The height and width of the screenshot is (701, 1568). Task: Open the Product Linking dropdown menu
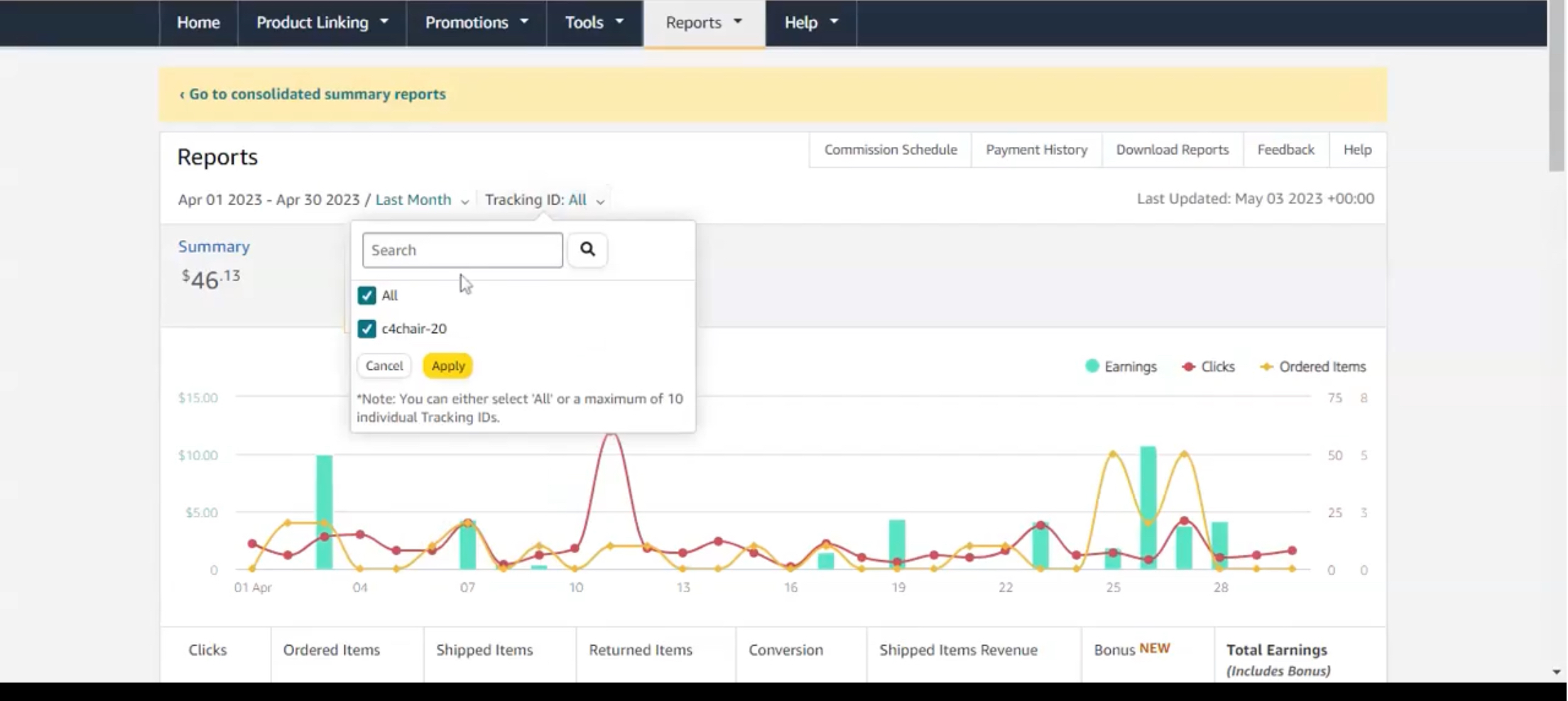point(322,23)
